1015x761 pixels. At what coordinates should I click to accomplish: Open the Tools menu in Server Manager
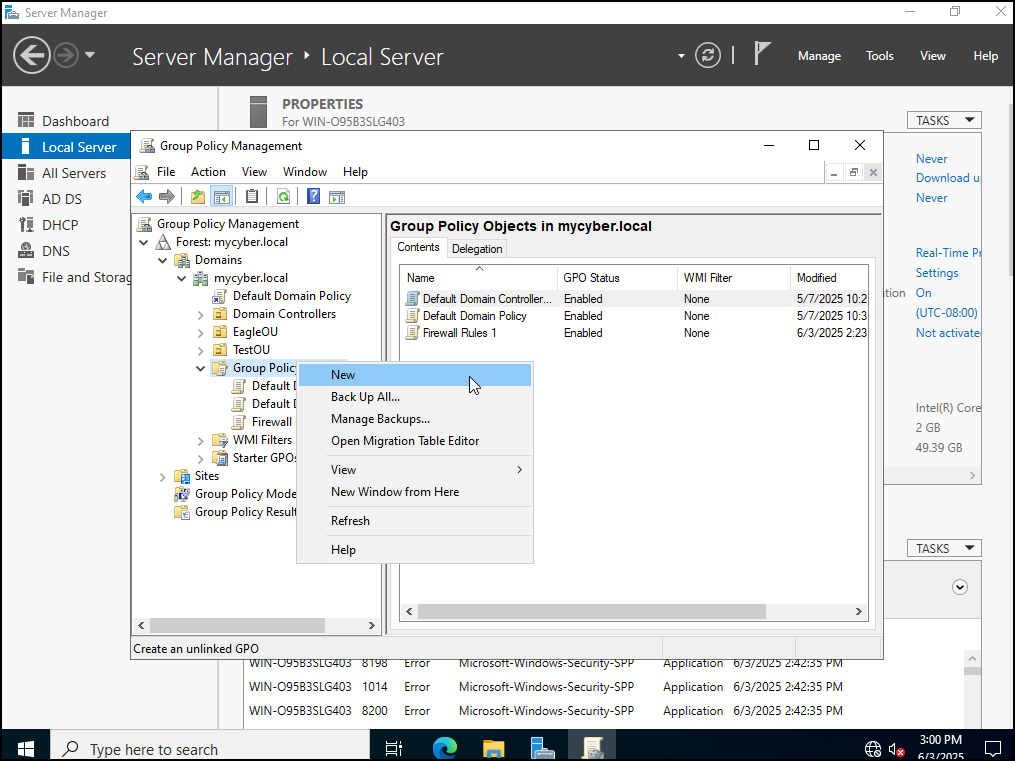(880, 56)
